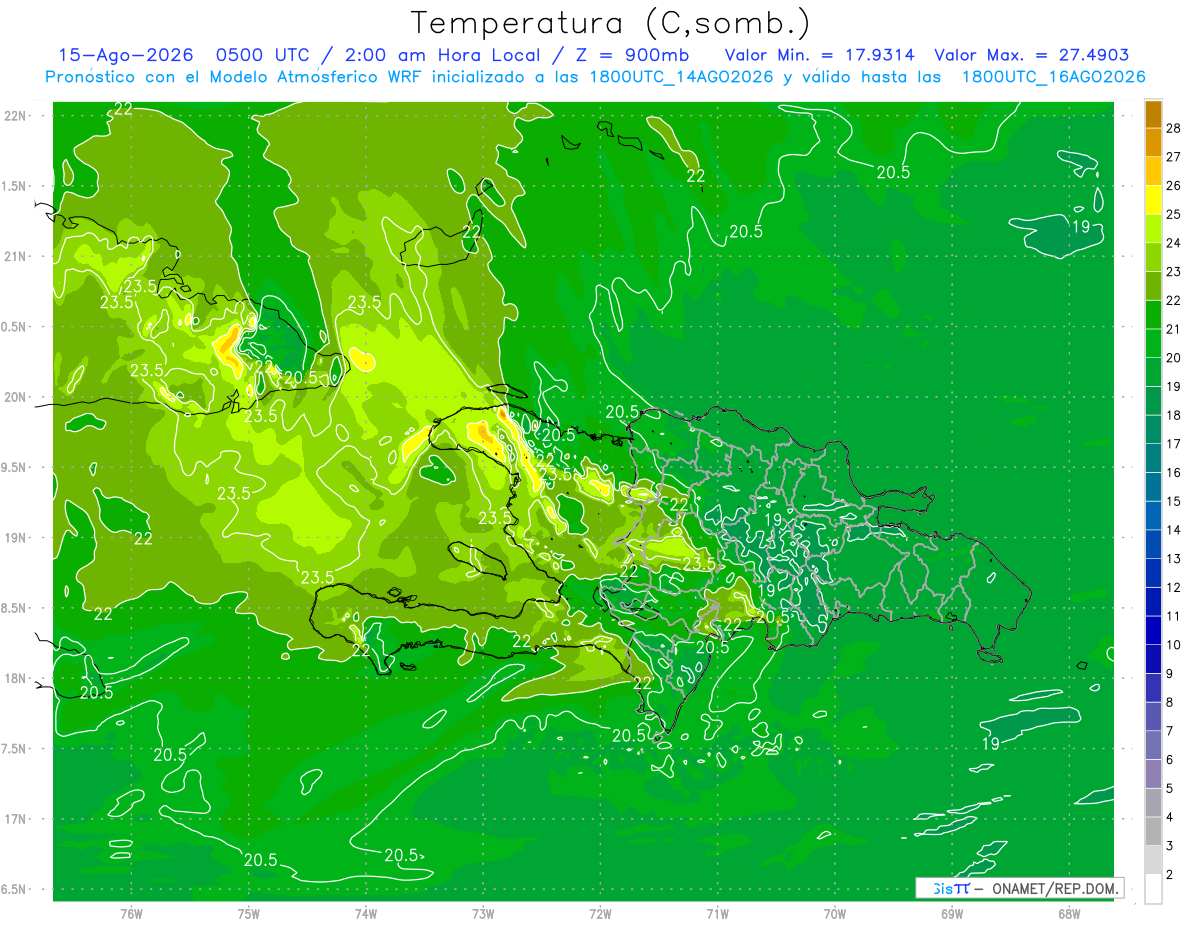This screenshot has width=1200, height=927.
Task: Click the "Valor Min. = 17.9314" text
Action: (819, 55)
